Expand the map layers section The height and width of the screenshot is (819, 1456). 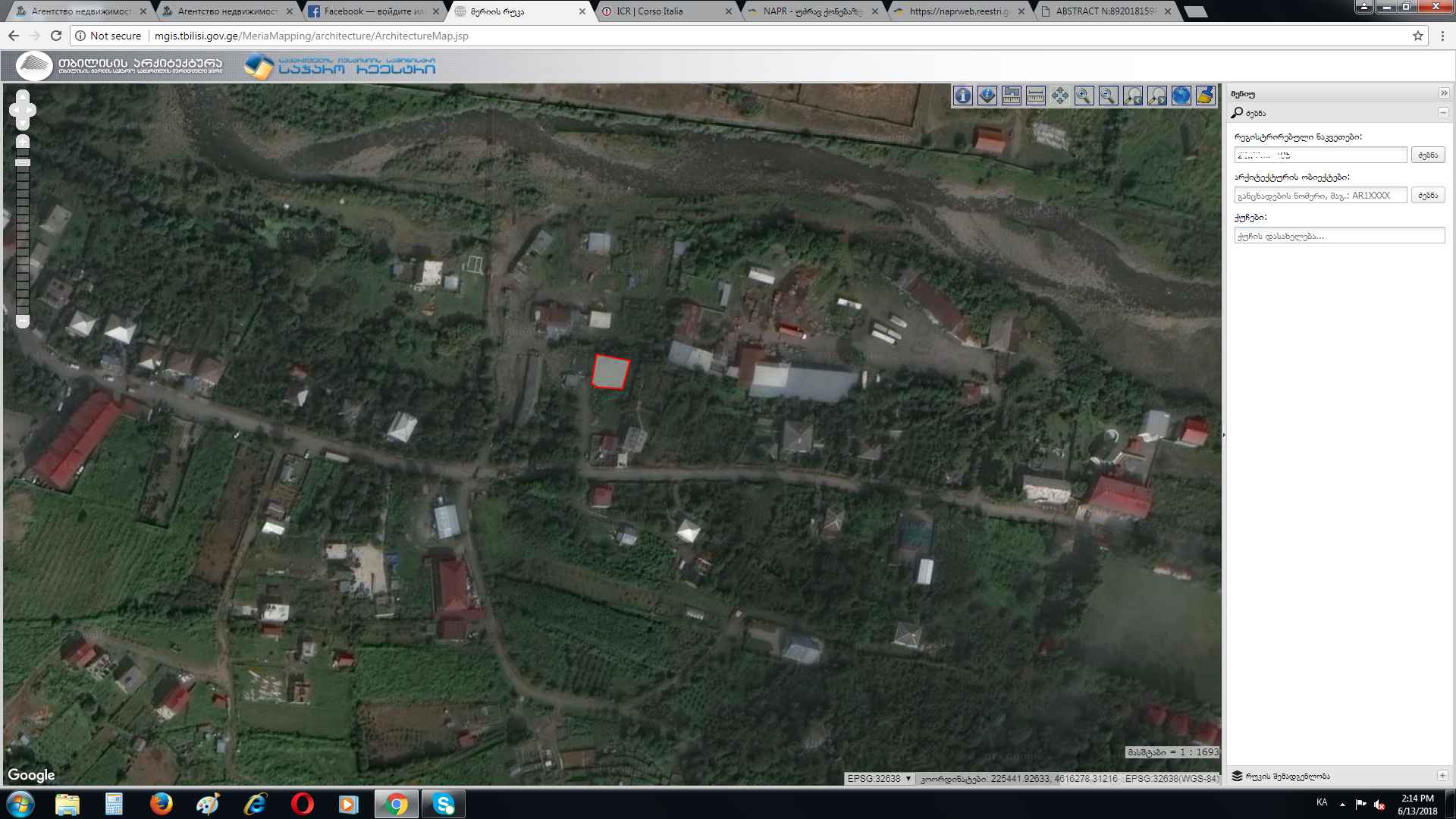1442,776
